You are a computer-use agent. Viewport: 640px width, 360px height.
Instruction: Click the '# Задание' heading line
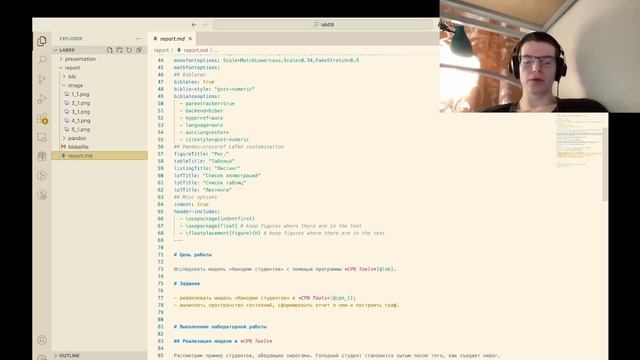point(187,283)
